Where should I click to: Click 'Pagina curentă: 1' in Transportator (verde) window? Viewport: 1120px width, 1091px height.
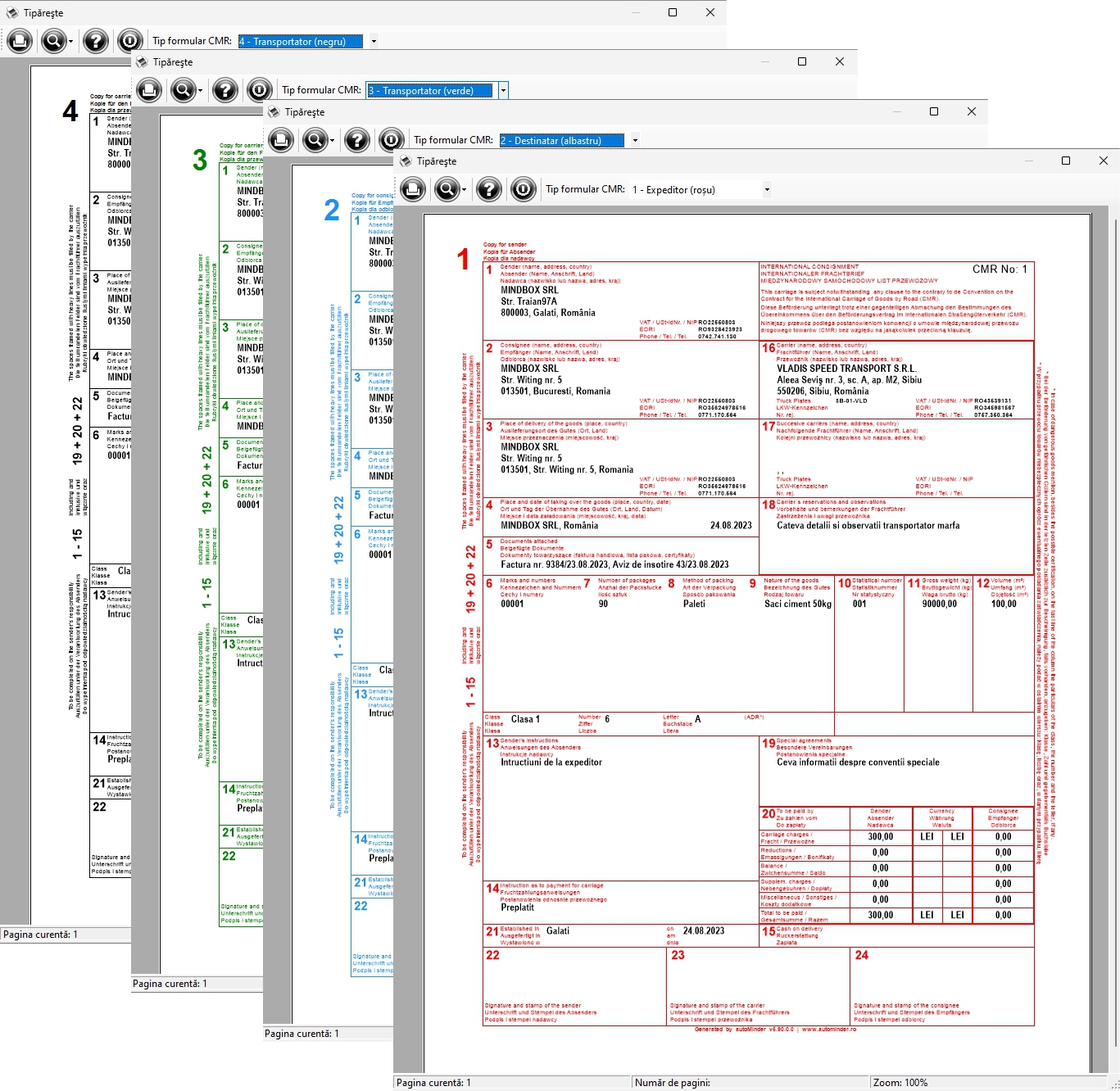(x=170, y=984)
